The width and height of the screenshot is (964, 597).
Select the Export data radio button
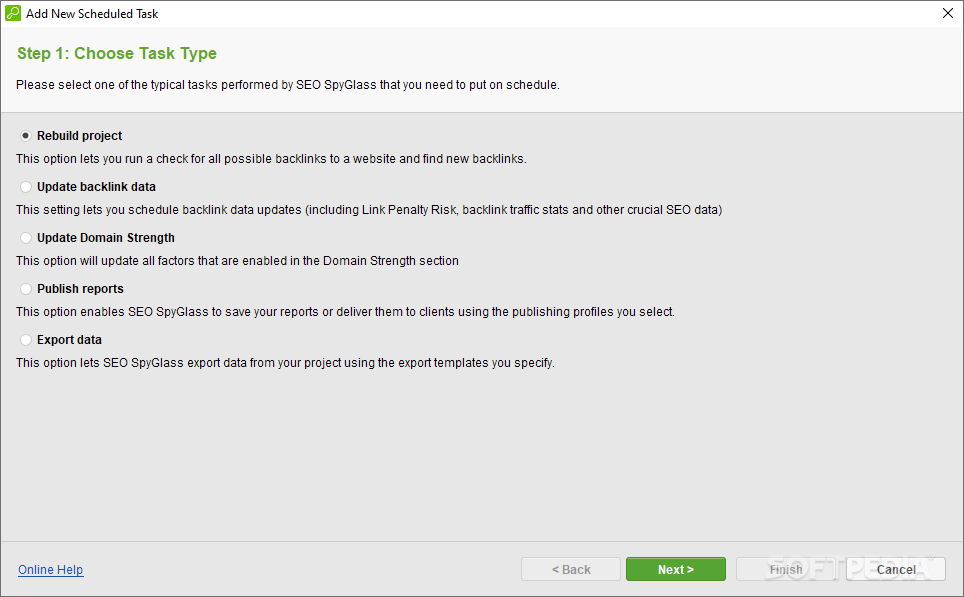pyautogui.click(x=26, y=340)
